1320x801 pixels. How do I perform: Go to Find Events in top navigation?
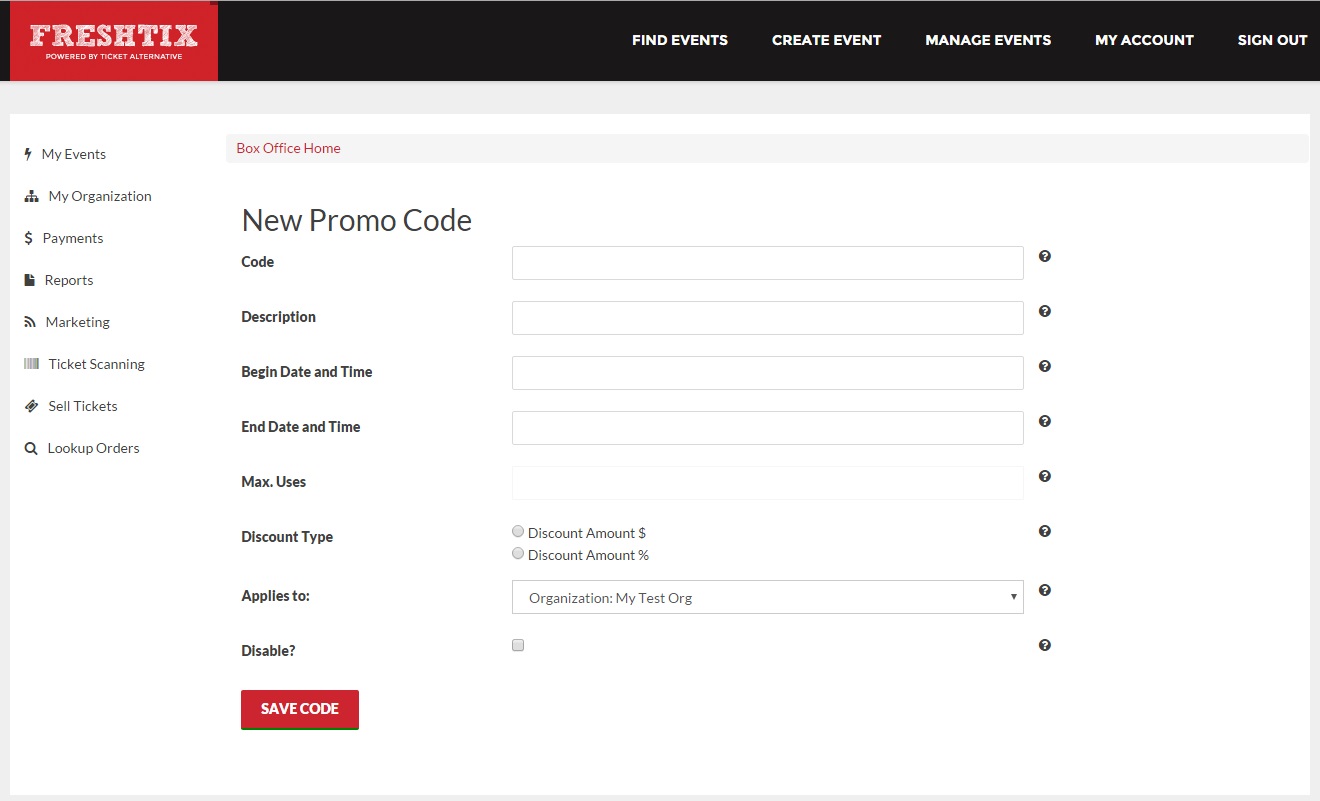pyautogui.click(x=680, y=40)
